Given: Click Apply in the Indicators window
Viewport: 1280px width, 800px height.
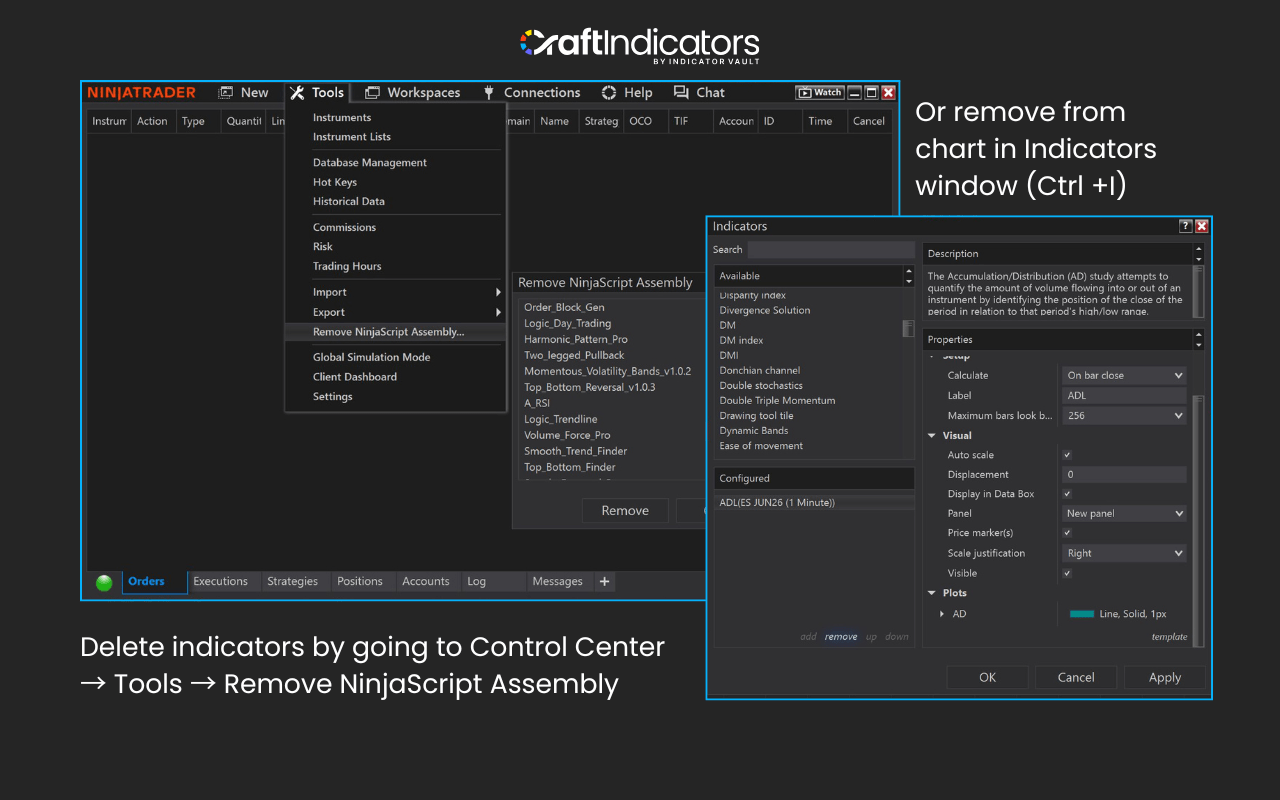Looking at the screenshot, I should coord(1165,677).
